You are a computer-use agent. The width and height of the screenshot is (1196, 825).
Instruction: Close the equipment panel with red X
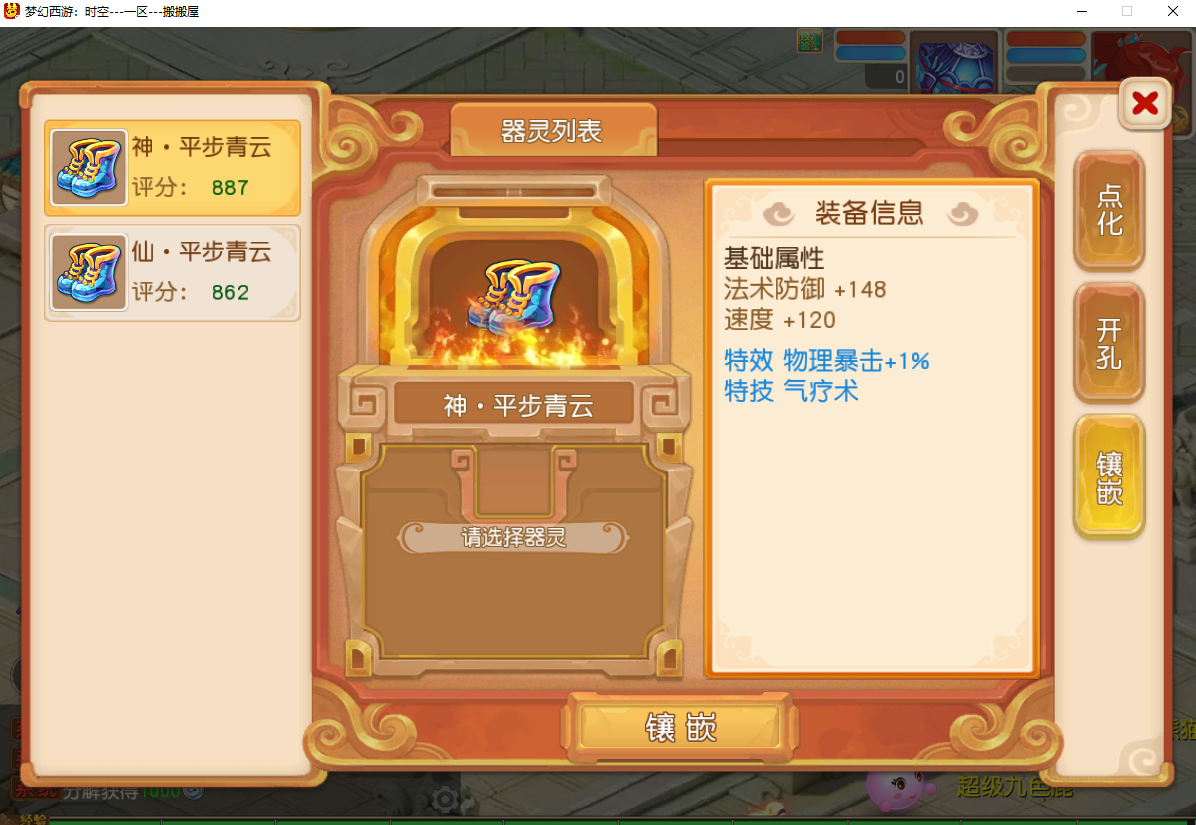[x=1145, y=103]
